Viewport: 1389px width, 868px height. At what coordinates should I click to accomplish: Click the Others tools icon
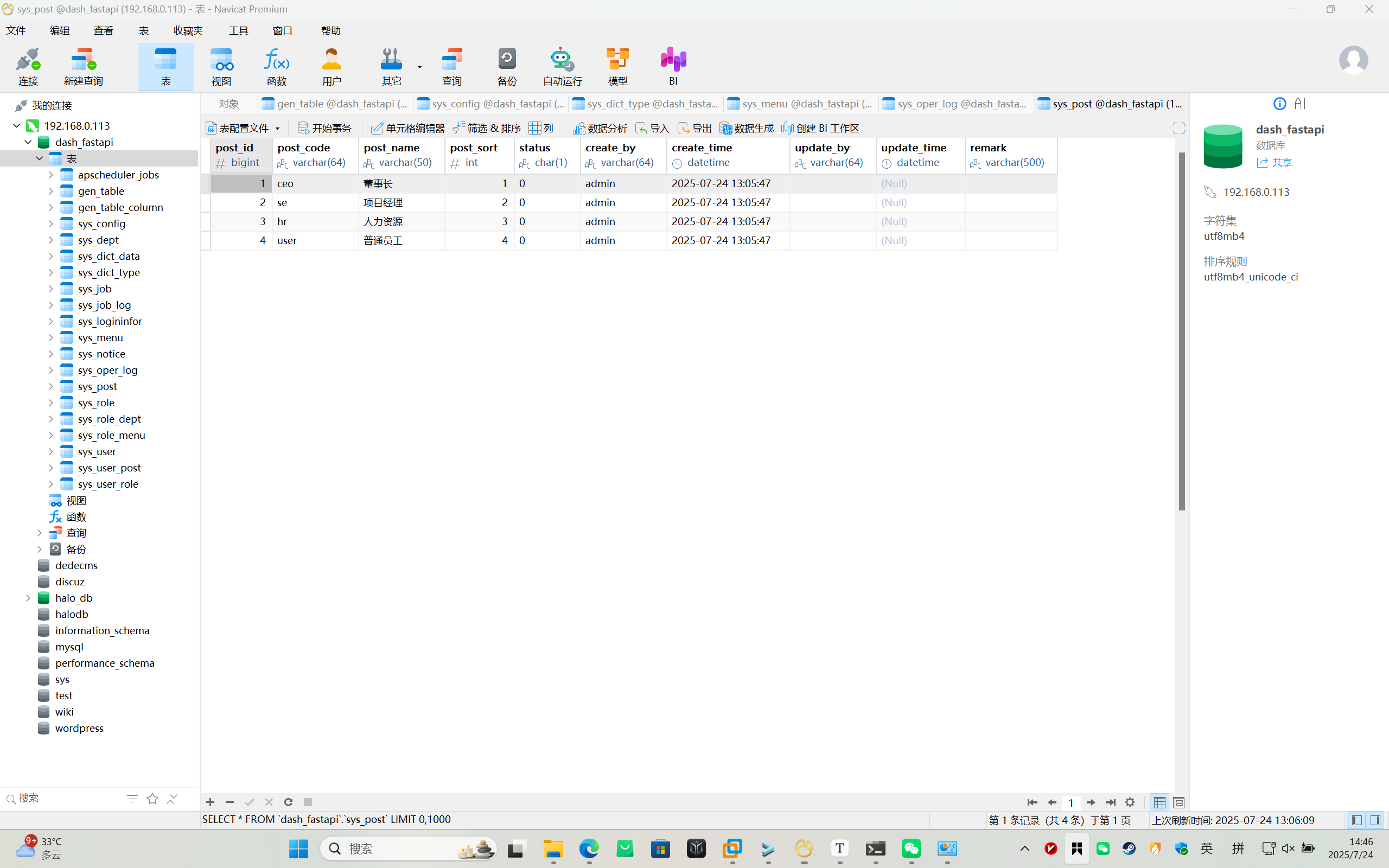pyautogui.click(x=391, y=67)
